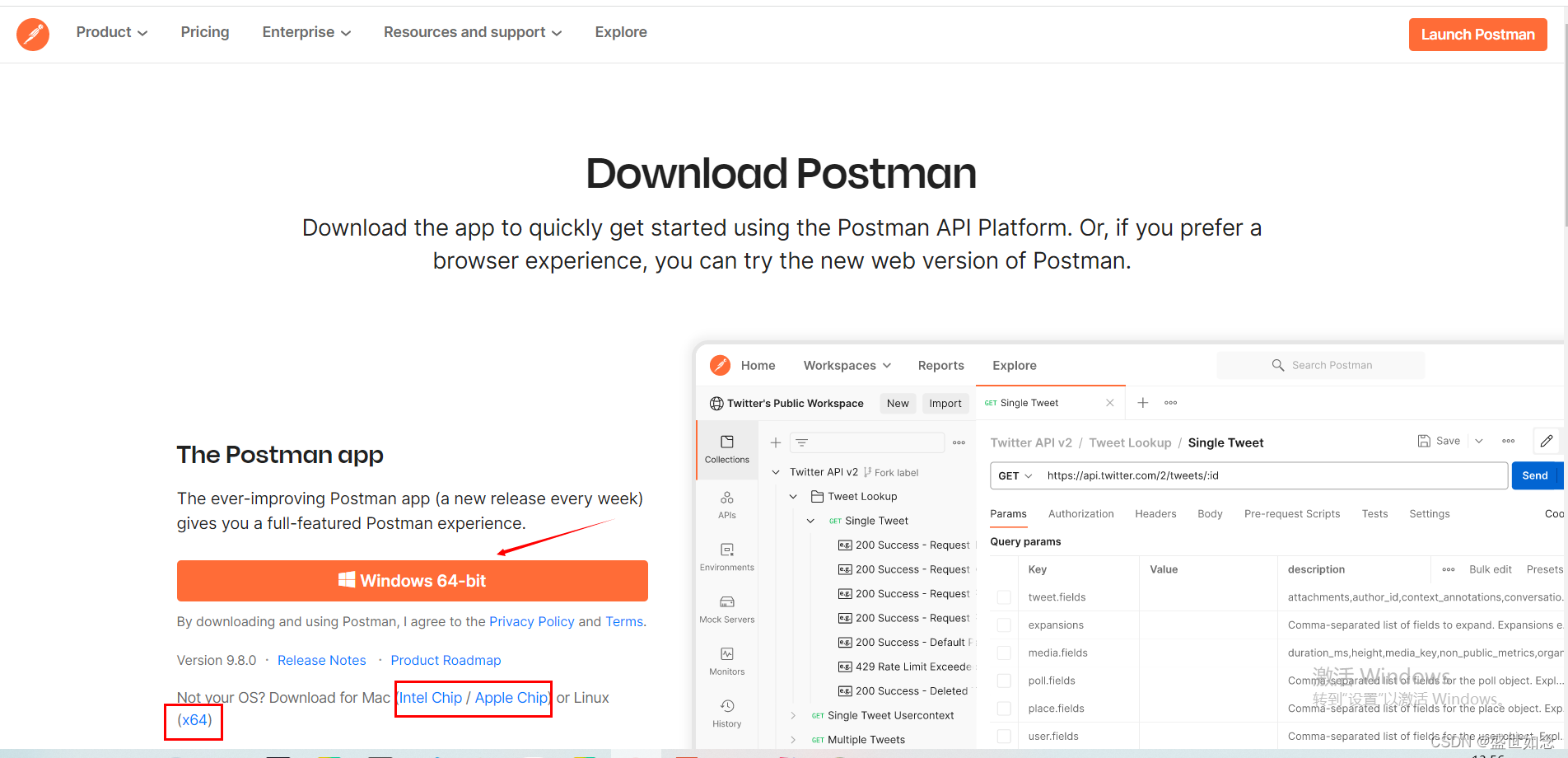
Task: Switch to the Authorization tab
Action: click(x=1080, y=513)
